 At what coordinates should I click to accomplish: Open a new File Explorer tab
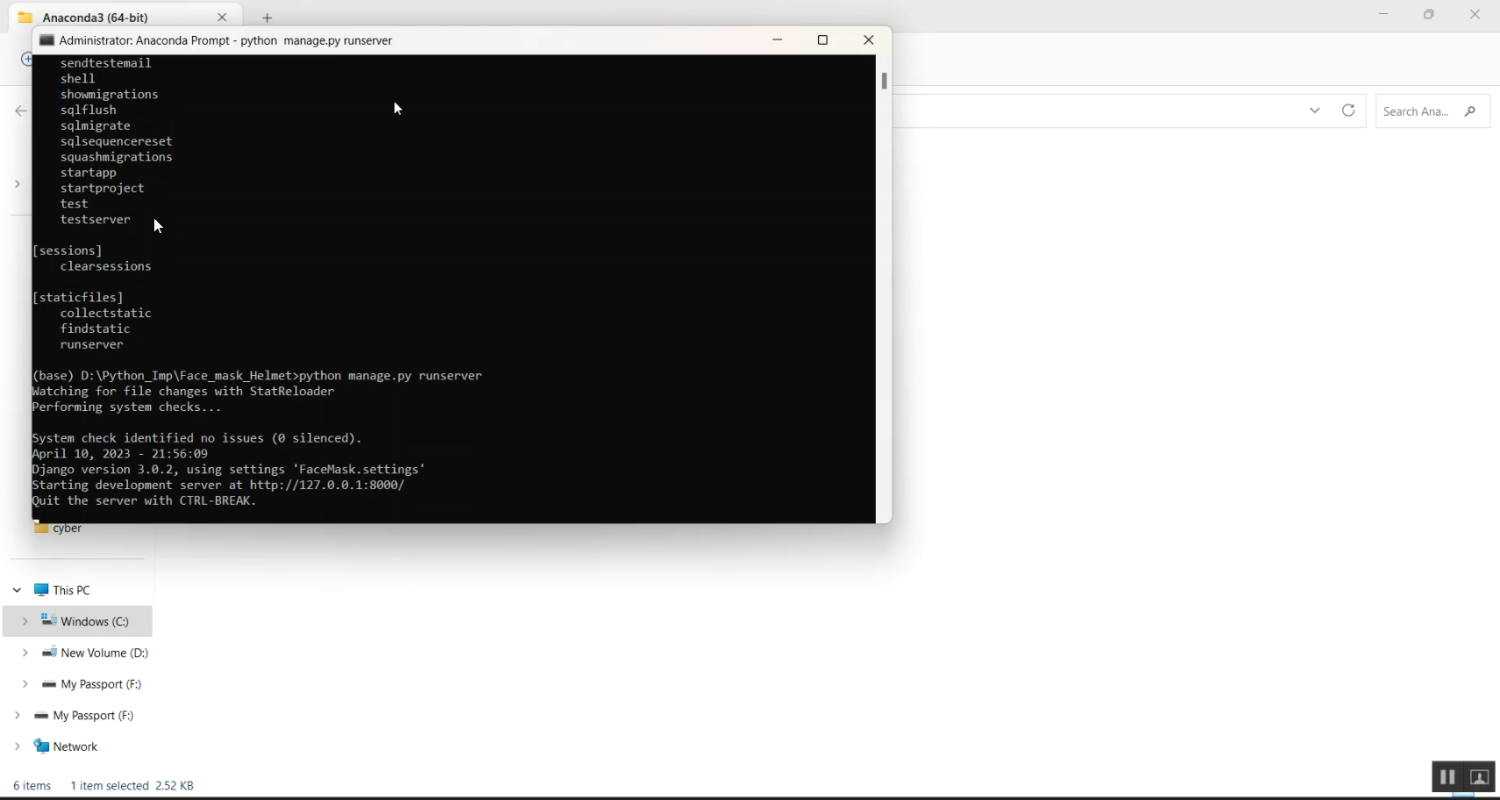pos(267,18)
